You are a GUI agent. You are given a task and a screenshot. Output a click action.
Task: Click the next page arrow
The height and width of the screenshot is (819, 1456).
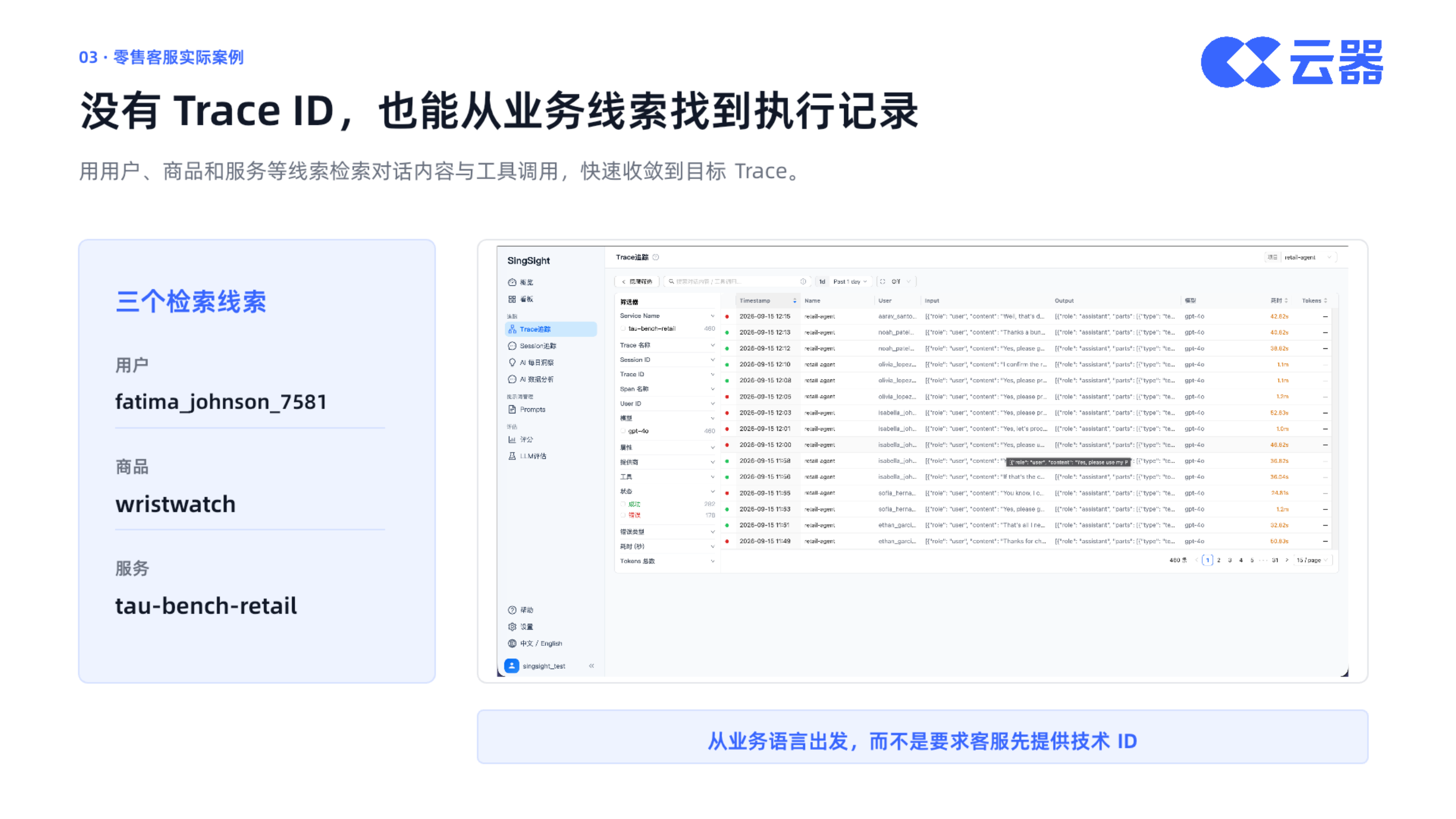pos(1287,560)
